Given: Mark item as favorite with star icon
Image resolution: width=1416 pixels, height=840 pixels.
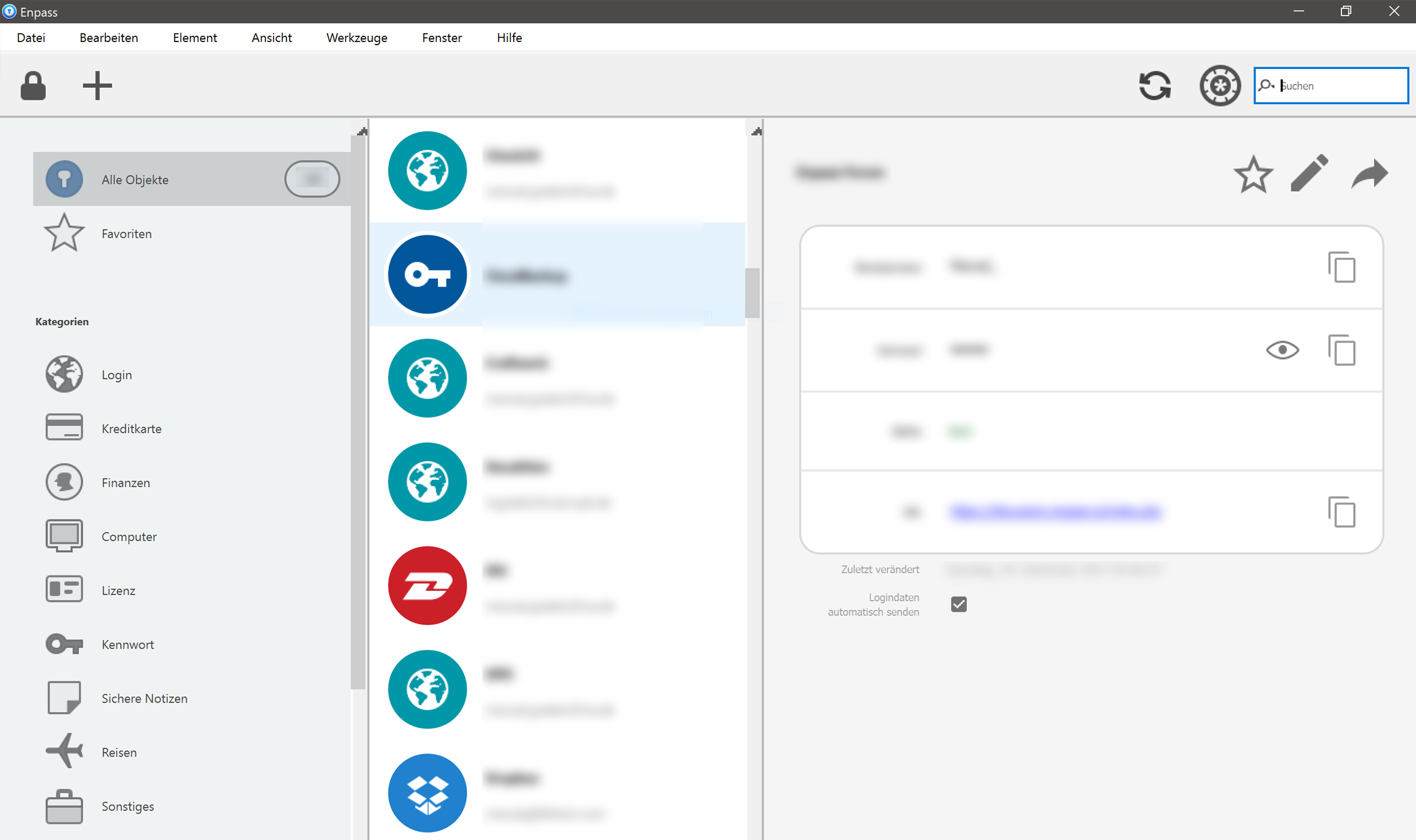Looking at the screenshot, I should pyautogui.click(x=1253, y=174).
